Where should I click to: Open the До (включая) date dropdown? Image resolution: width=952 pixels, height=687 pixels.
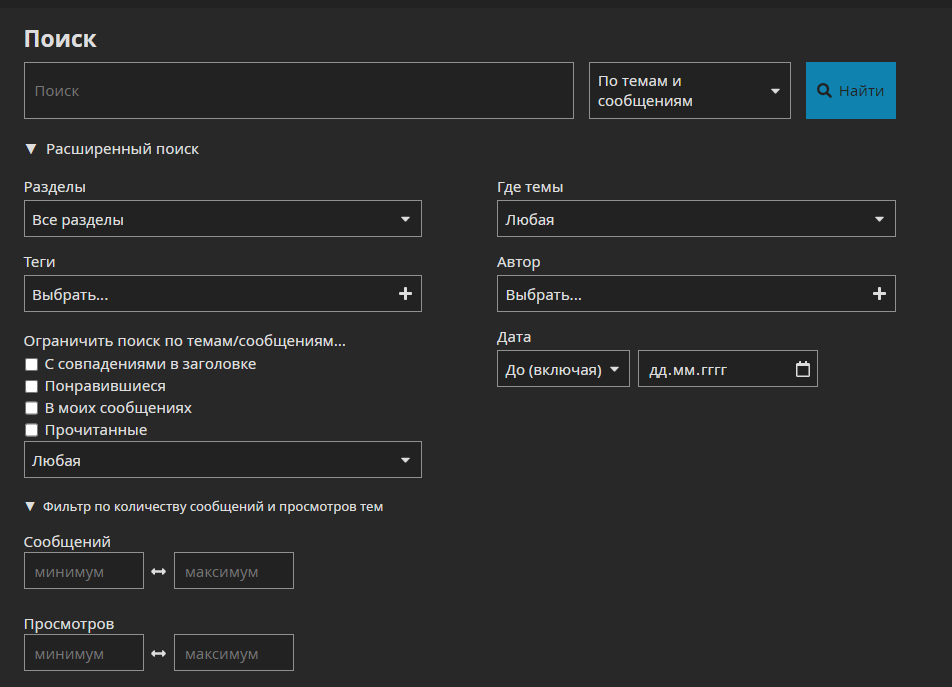click(563, 369)
